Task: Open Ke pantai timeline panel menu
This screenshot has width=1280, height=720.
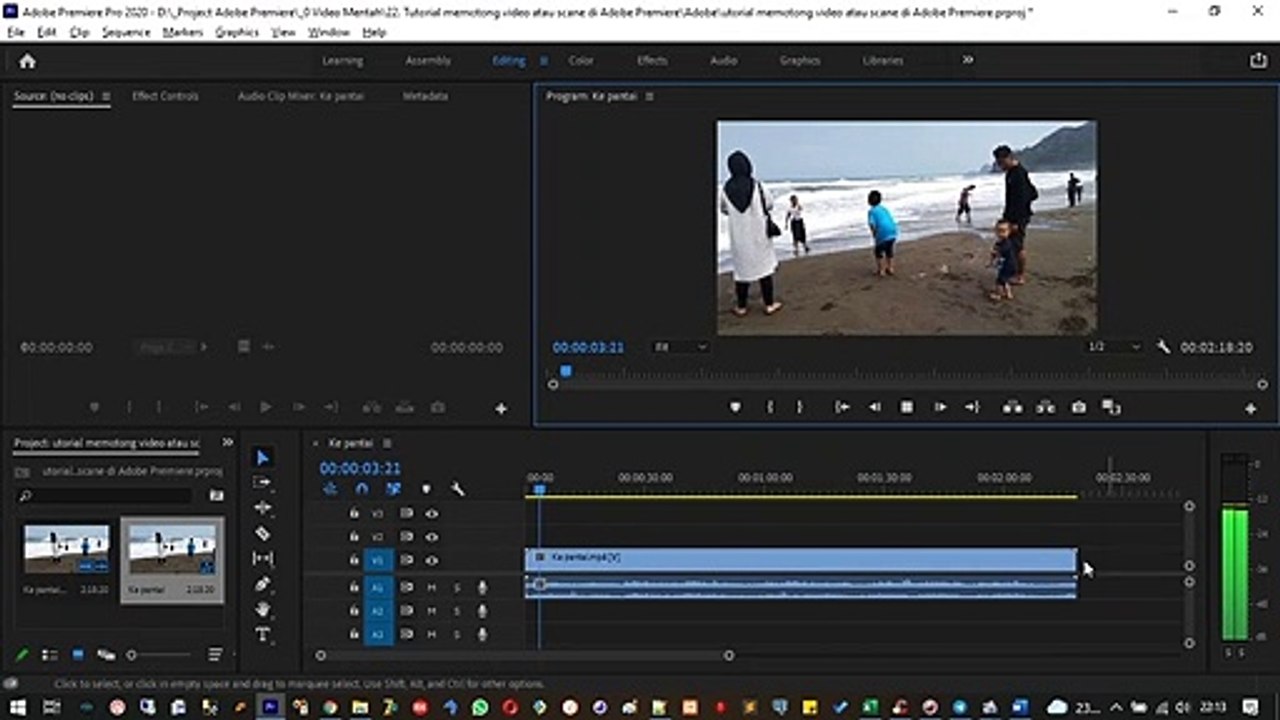Action: [387, 443]
